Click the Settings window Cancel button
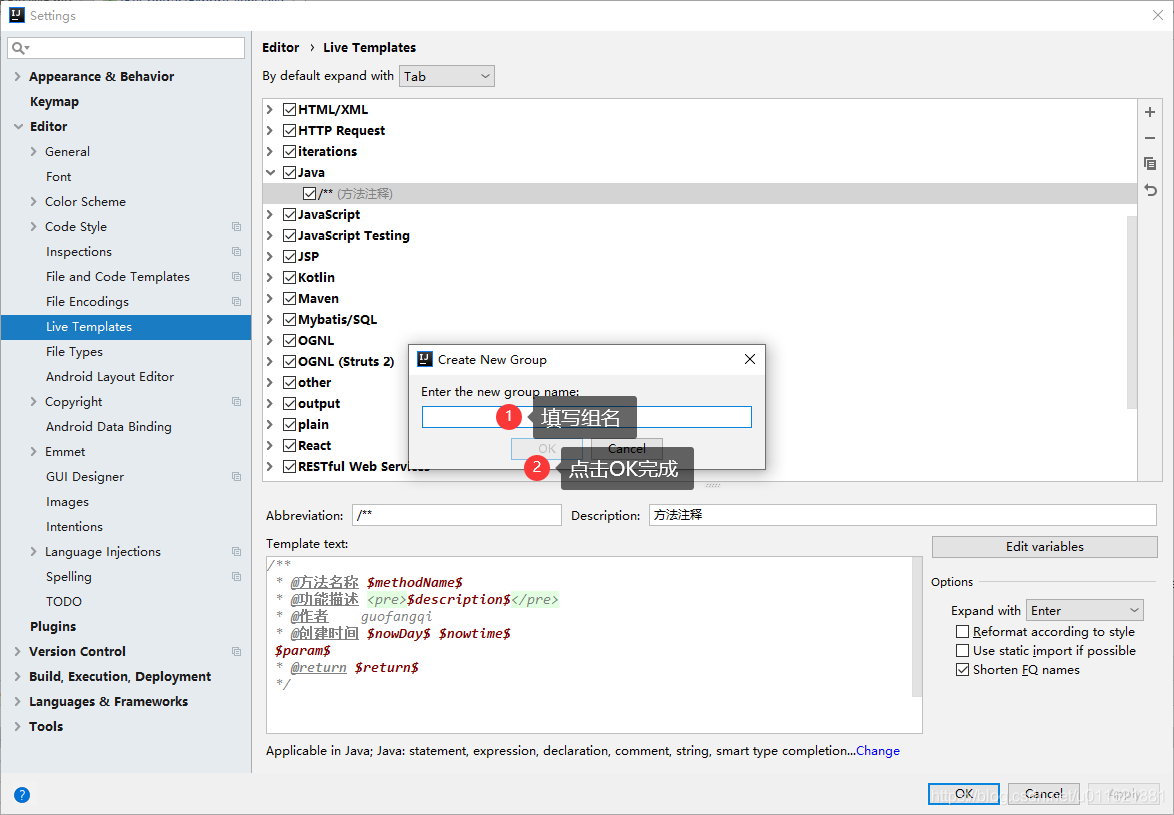 click(1043, 794)
